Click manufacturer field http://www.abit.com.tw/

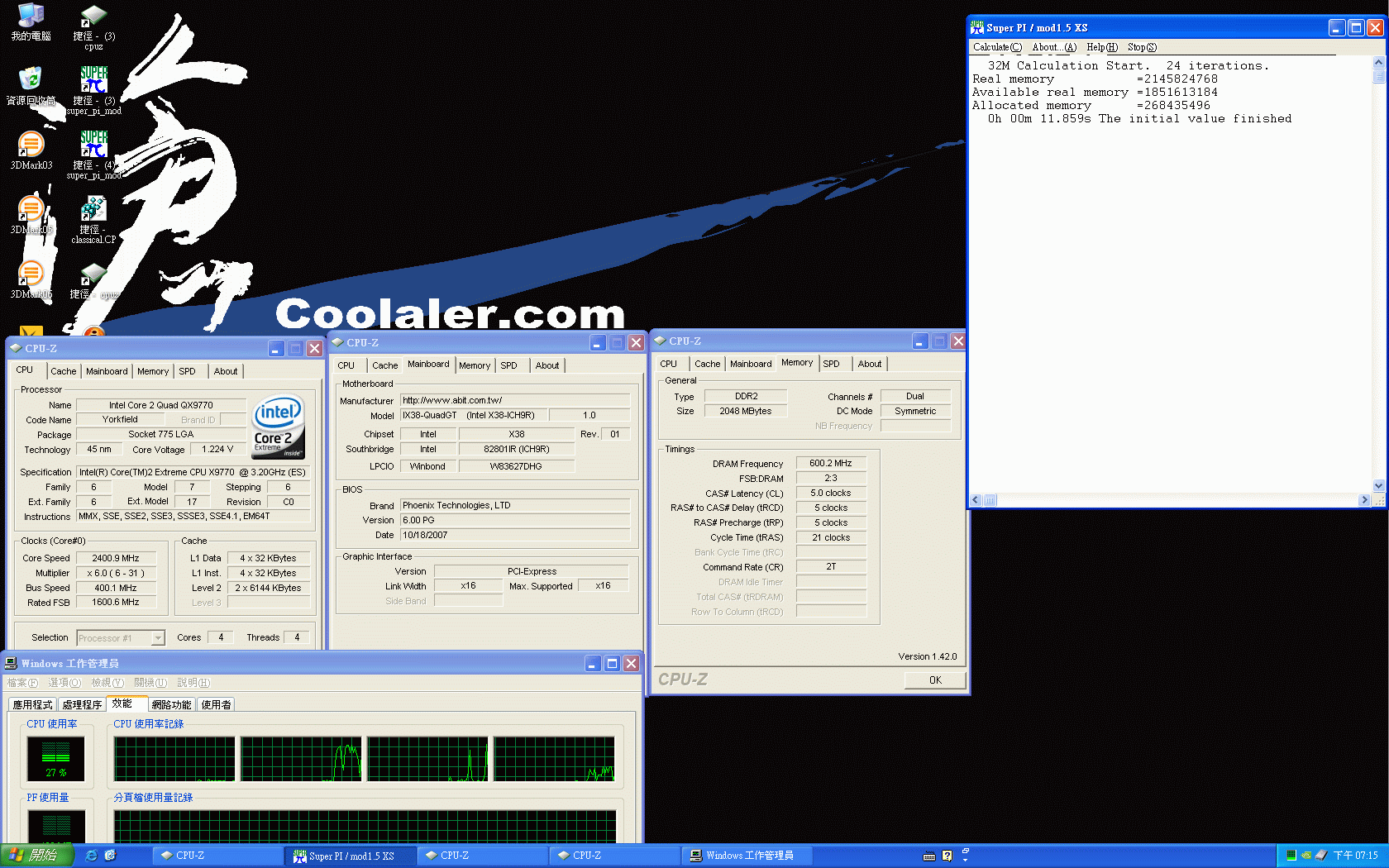coord(515,400)
